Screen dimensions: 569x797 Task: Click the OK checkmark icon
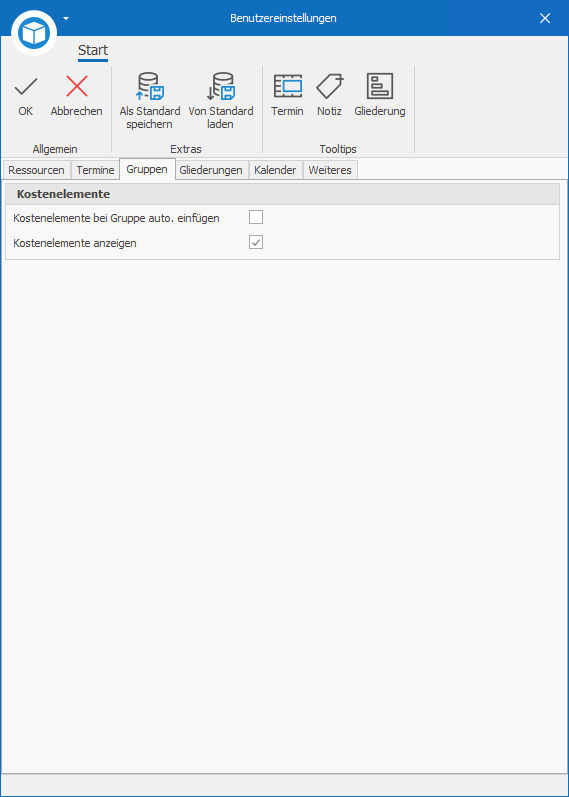(25, 86)
